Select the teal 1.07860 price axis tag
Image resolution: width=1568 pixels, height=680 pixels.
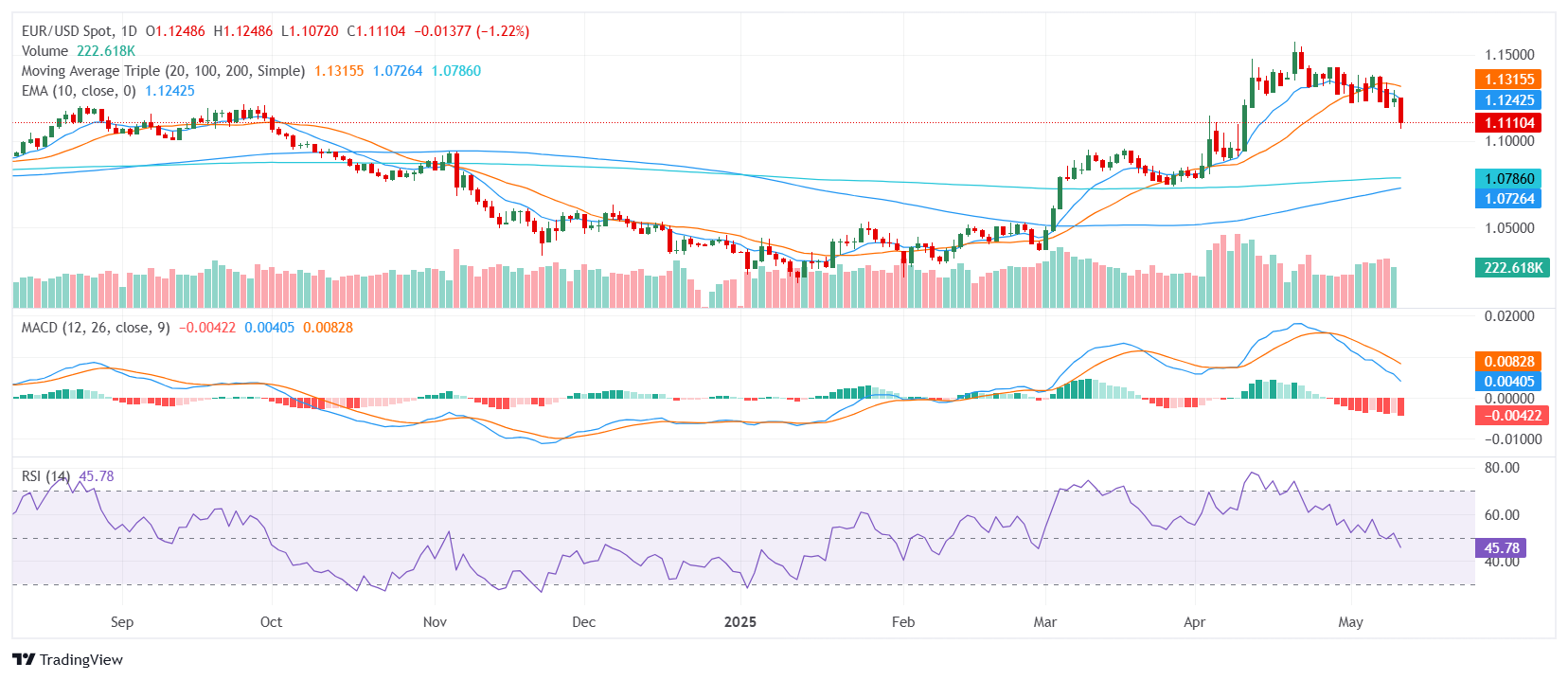1508,179
